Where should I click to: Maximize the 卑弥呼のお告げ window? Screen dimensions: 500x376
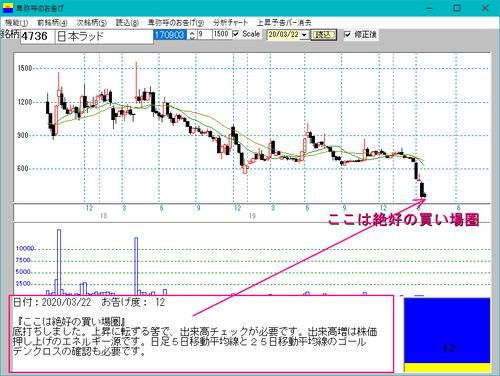(457, 8)
